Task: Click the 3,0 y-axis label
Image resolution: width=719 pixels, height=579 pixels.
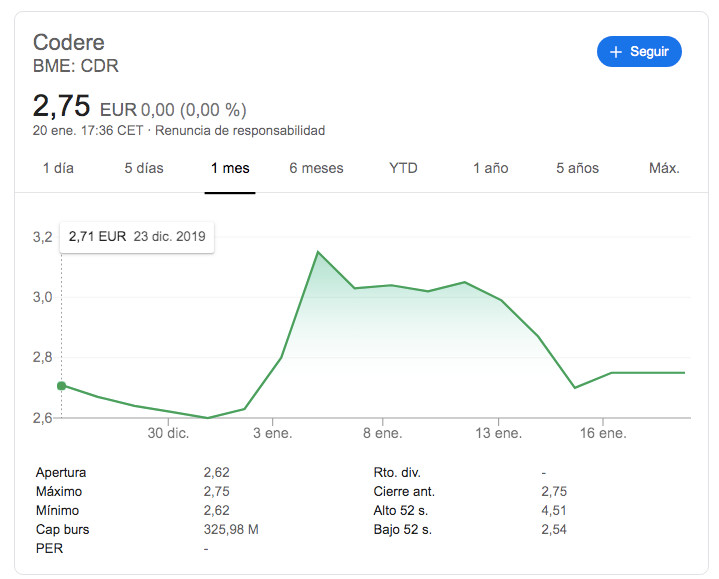Action: 43,297
